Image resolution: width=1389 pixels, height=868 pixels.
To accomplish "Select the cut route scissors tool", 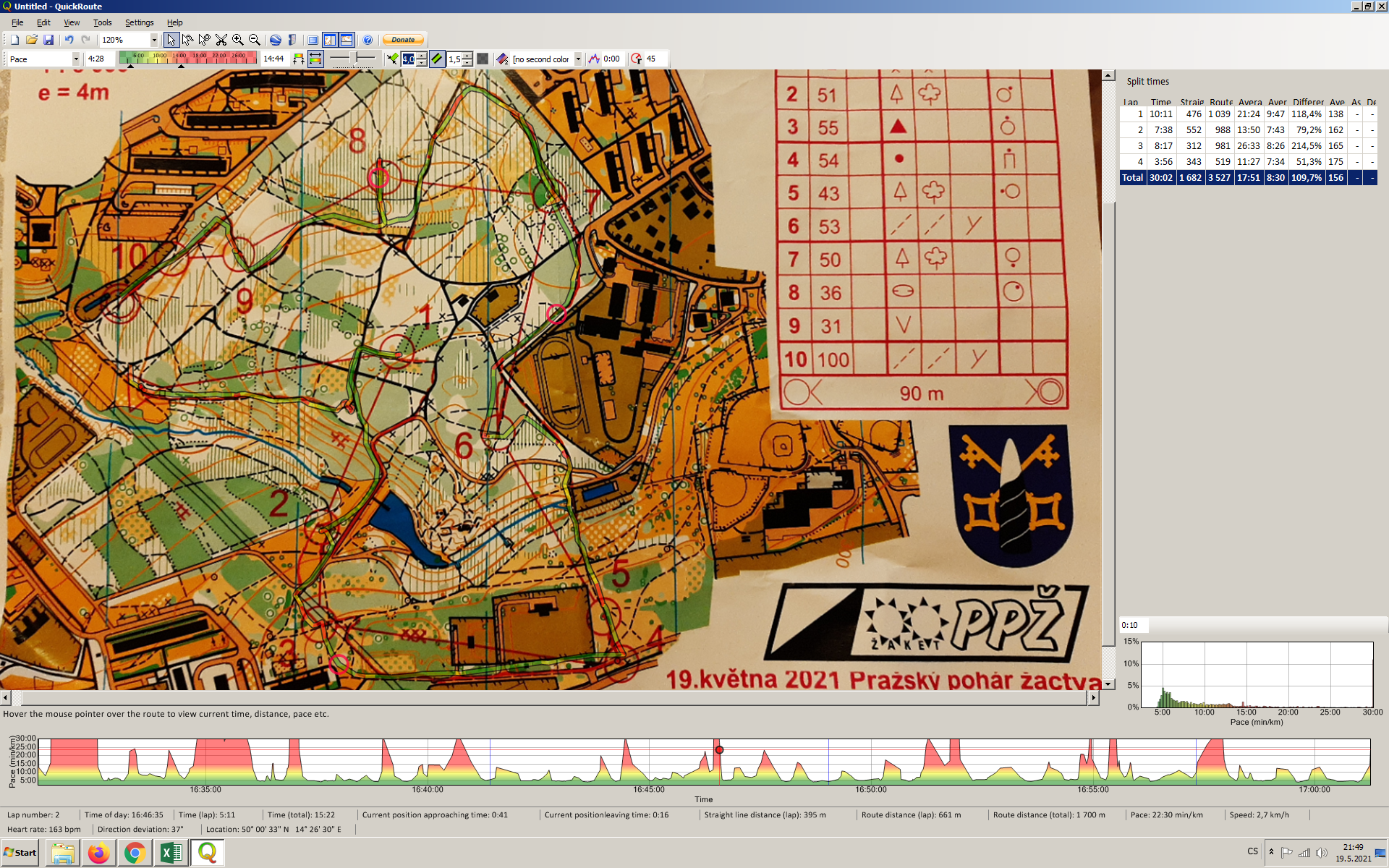I will pos(221,40).
